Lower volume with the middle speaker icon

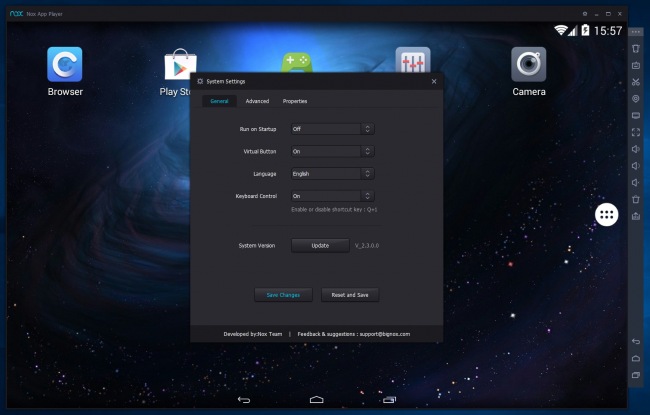click(x=635, y=166)
